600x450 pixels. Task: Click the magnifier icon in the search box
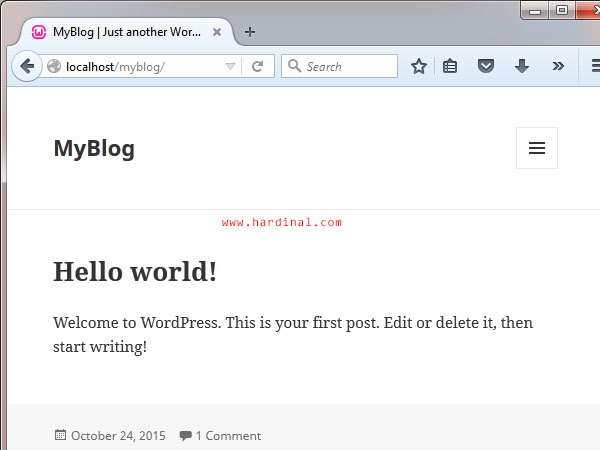(294, 66)
